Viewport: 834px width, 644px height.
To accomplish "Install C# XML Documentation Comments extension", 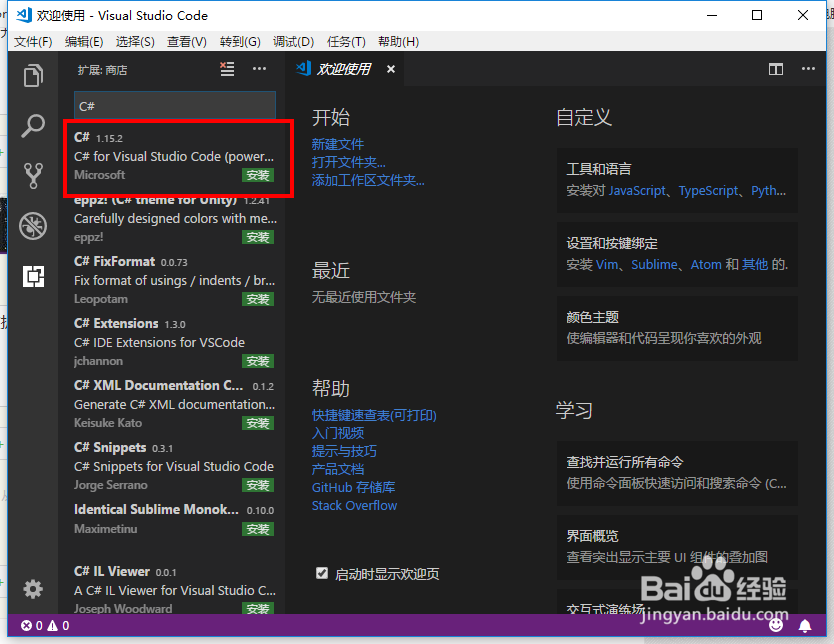I will 258,423.
